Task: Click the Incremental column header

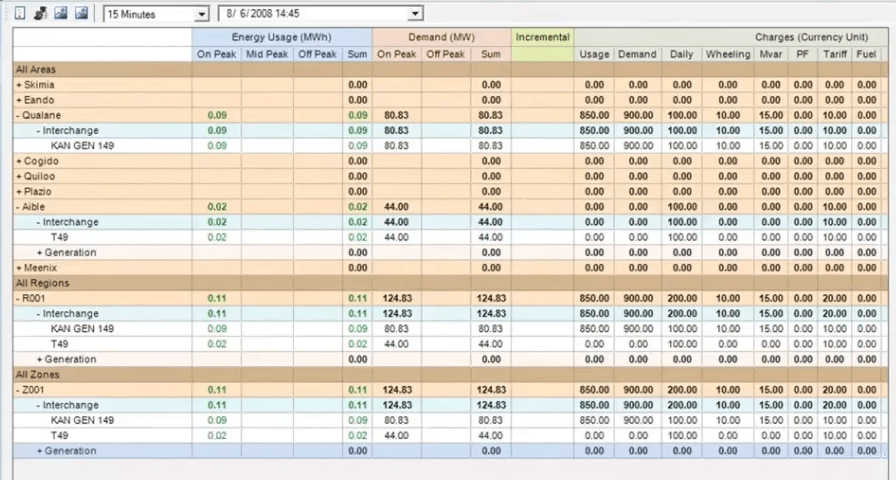Action: tap(543, 37)
